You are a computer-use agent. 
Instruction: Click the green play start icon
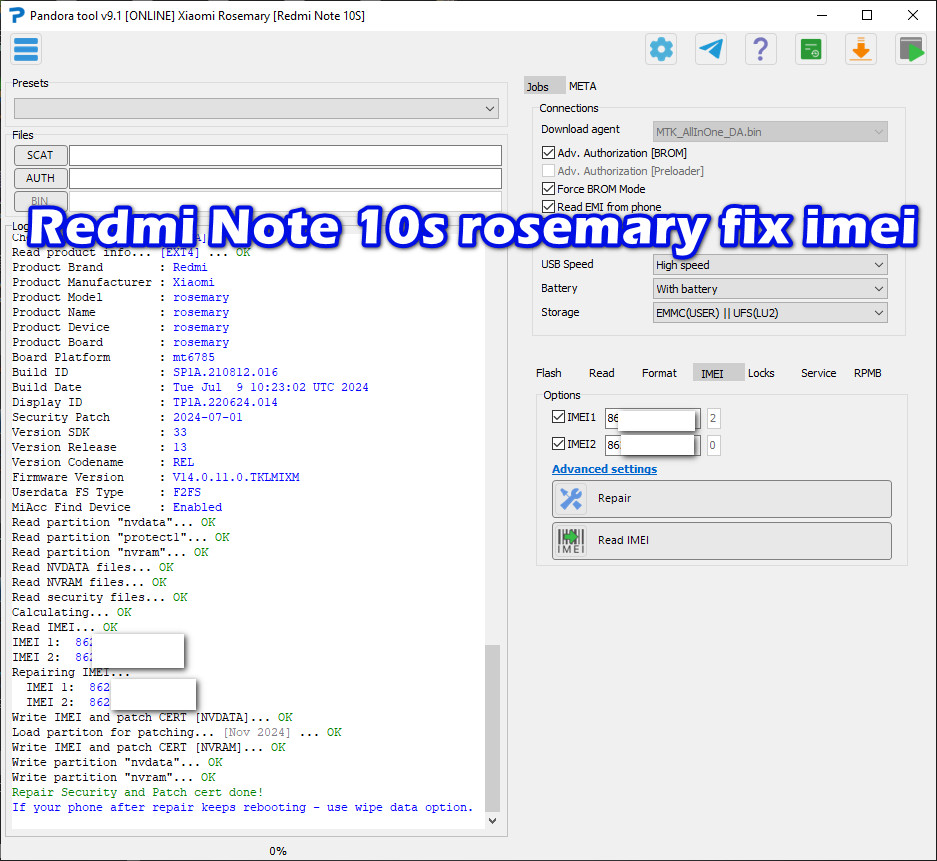(x=911, y=49)
